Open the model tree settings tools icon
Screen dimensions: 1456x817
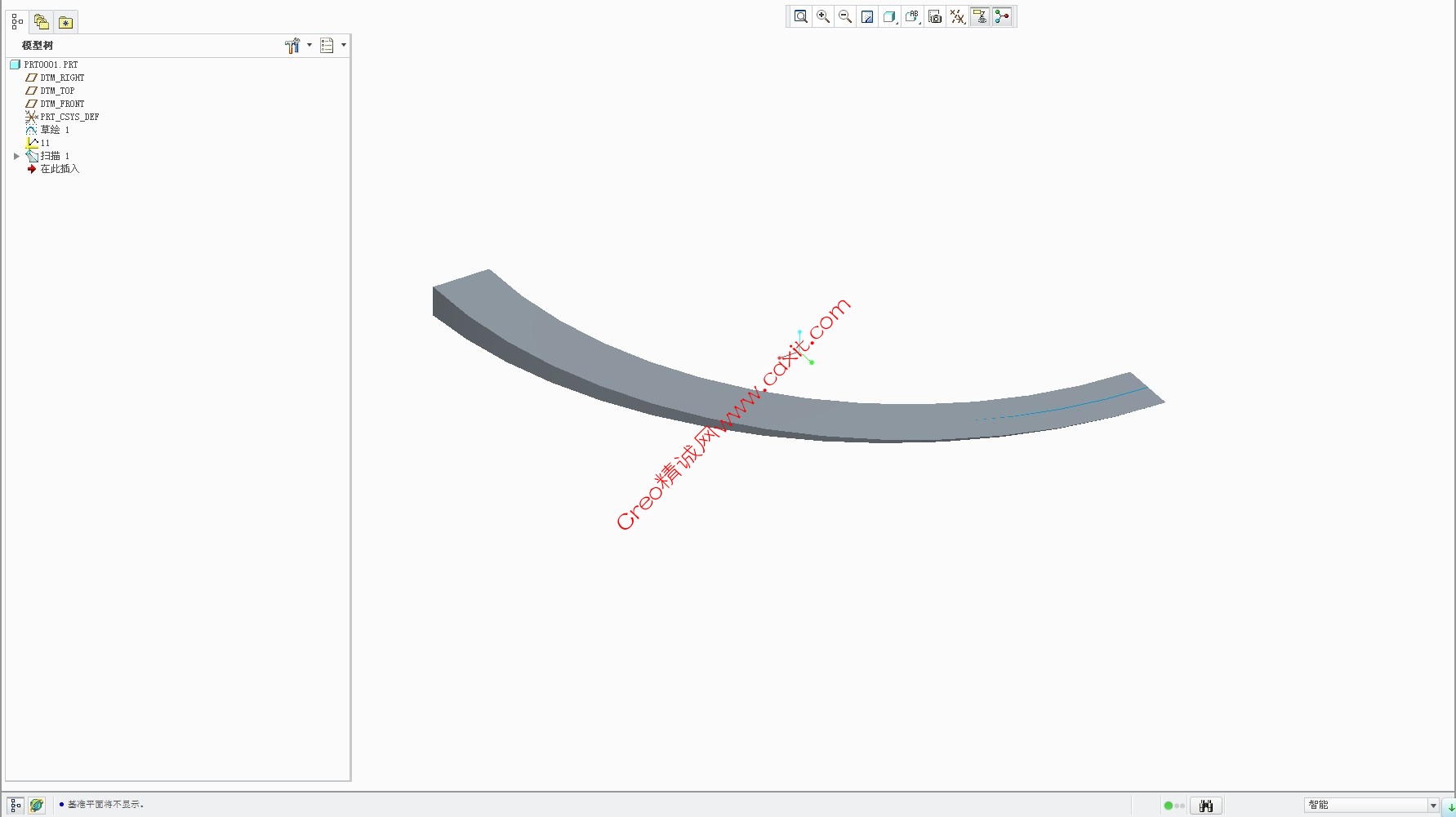pos(292,46)
